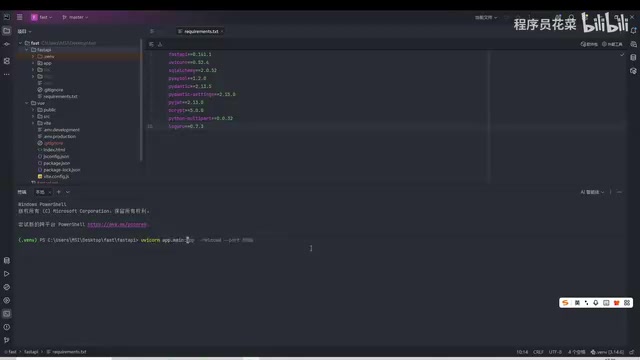Expand the 'app' folder
Viewport: 640px width, 360px height.
pos(33,63)
